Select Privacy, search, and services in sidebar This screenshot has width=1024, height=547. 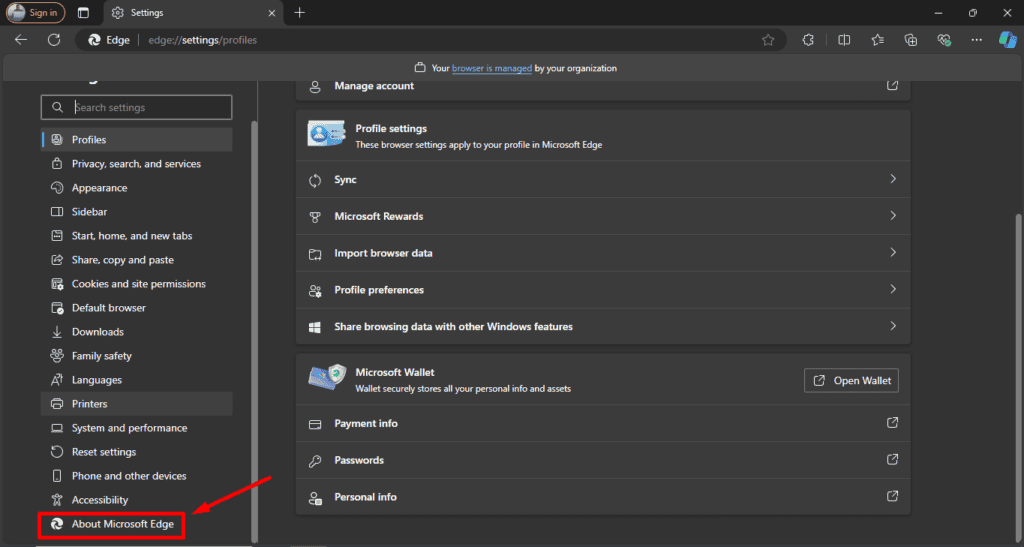(x=136, y=164)
